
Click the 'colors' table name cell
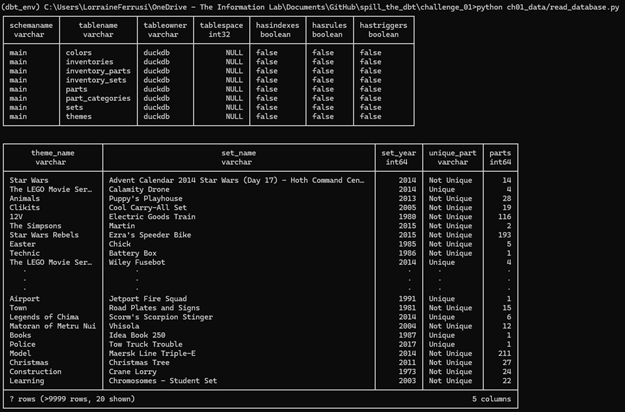pyautogui.click(x=79, y=53)
